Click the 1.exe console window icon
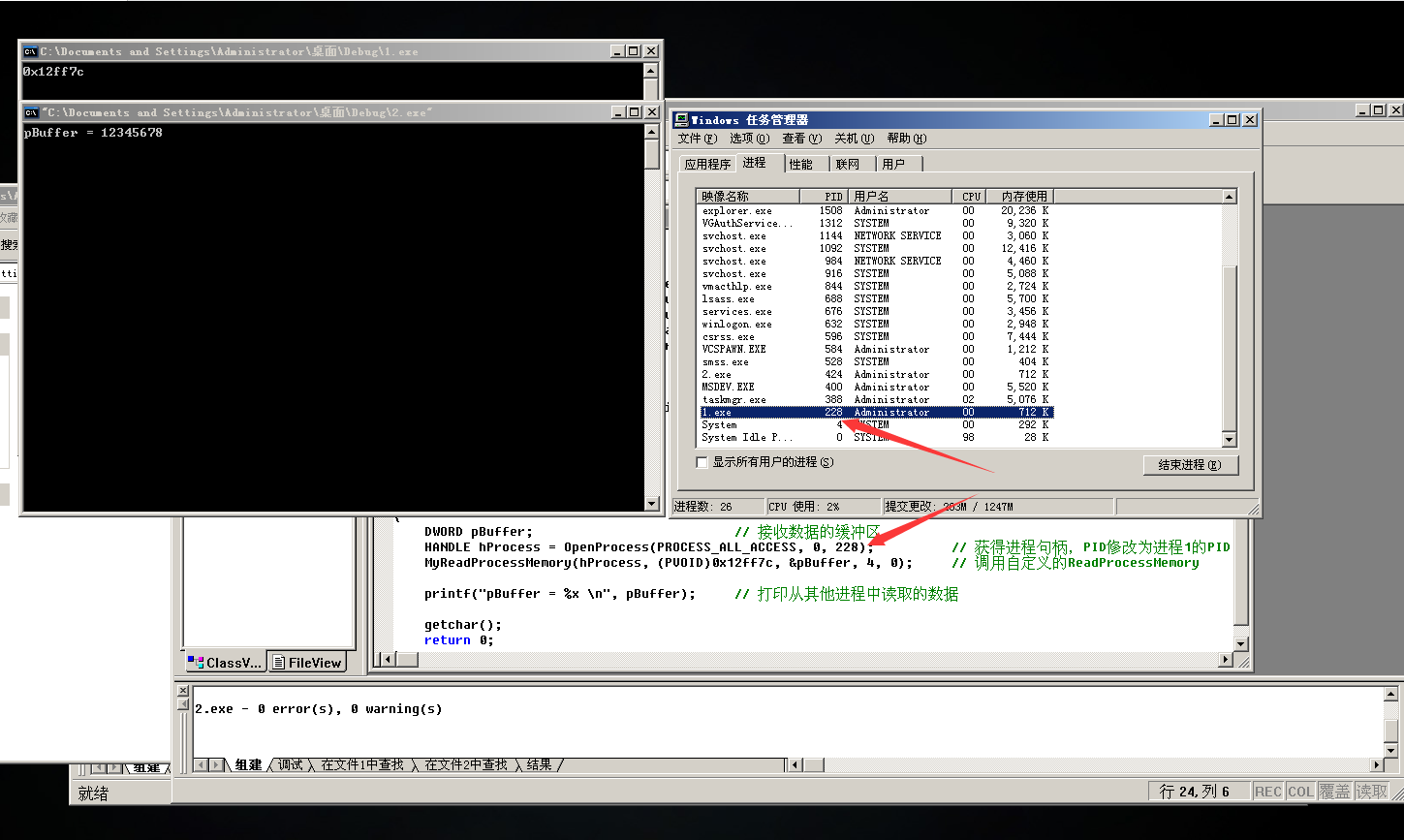1404x840 pixels. (x=30, y=51)
